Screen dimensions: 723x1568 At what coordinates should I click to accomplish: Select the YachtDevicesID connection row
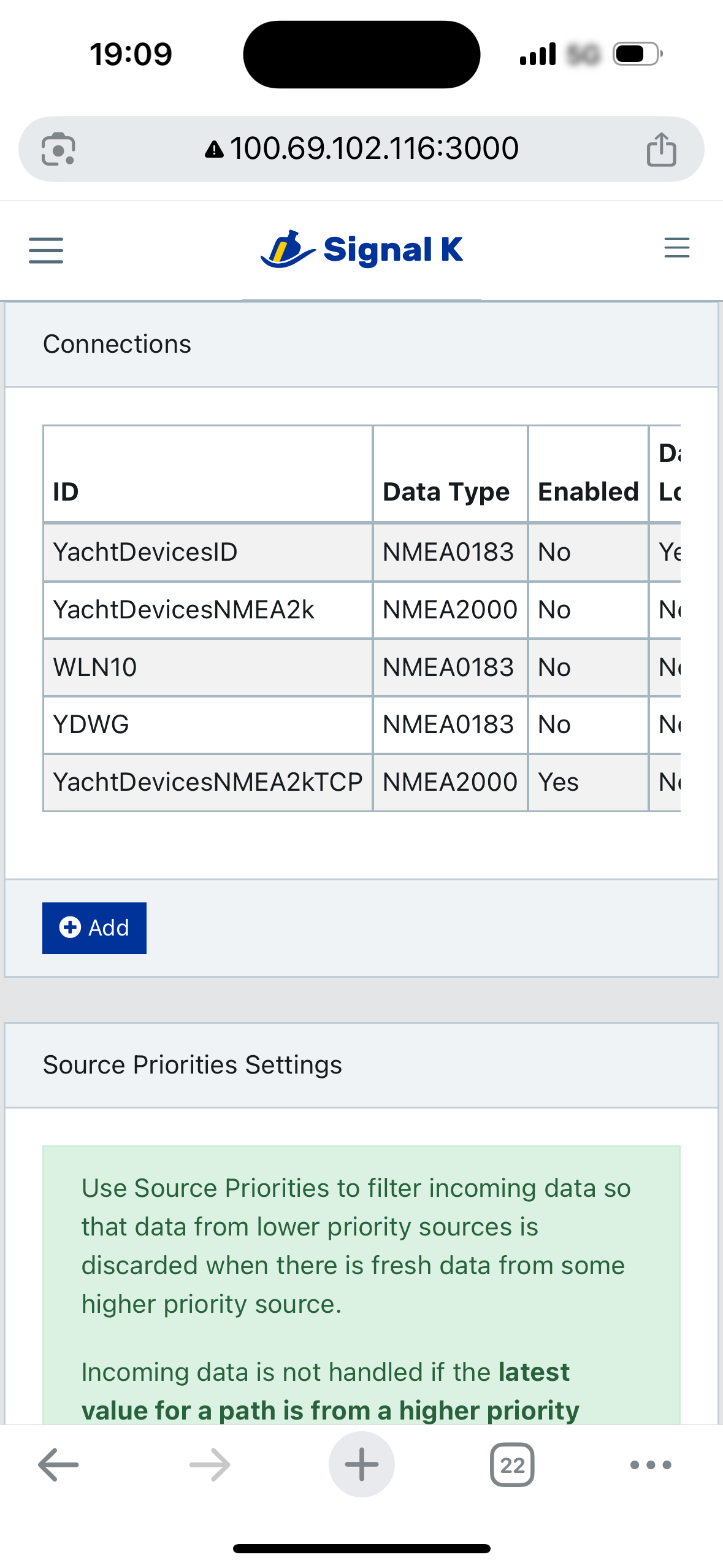[145, 552]
